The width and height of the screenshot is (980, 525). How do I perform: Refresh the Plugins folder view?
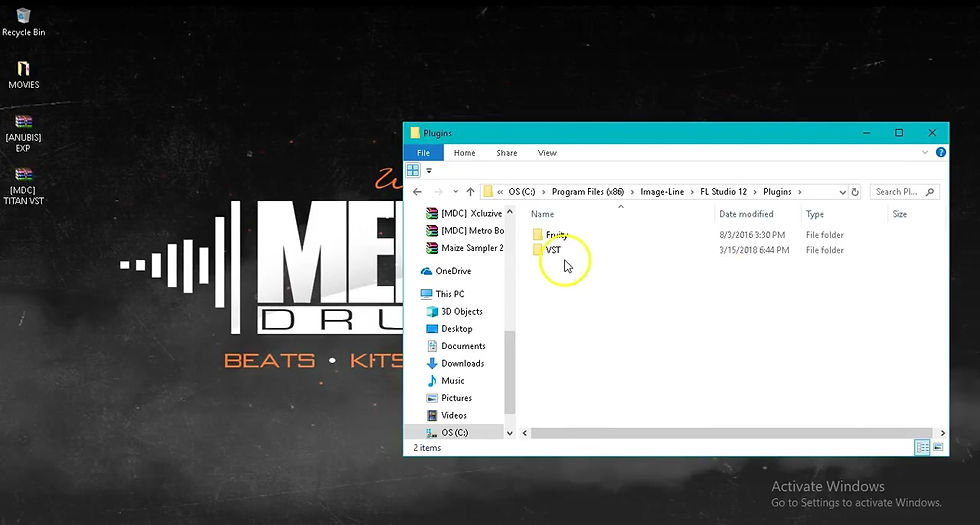point(855,192)
